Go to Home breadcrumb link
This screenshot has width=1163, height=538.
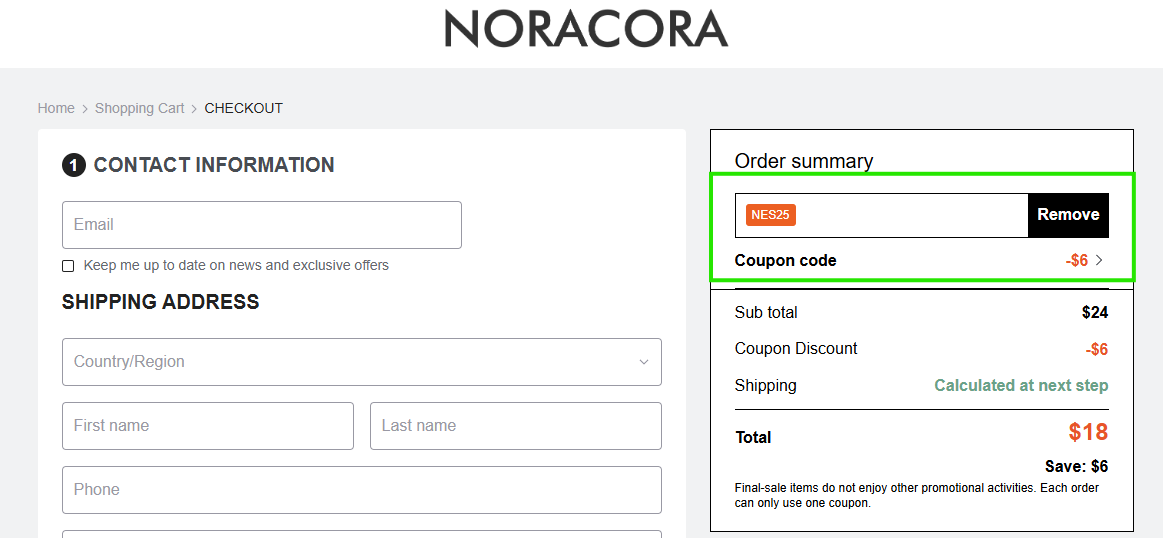pos(56,108)
